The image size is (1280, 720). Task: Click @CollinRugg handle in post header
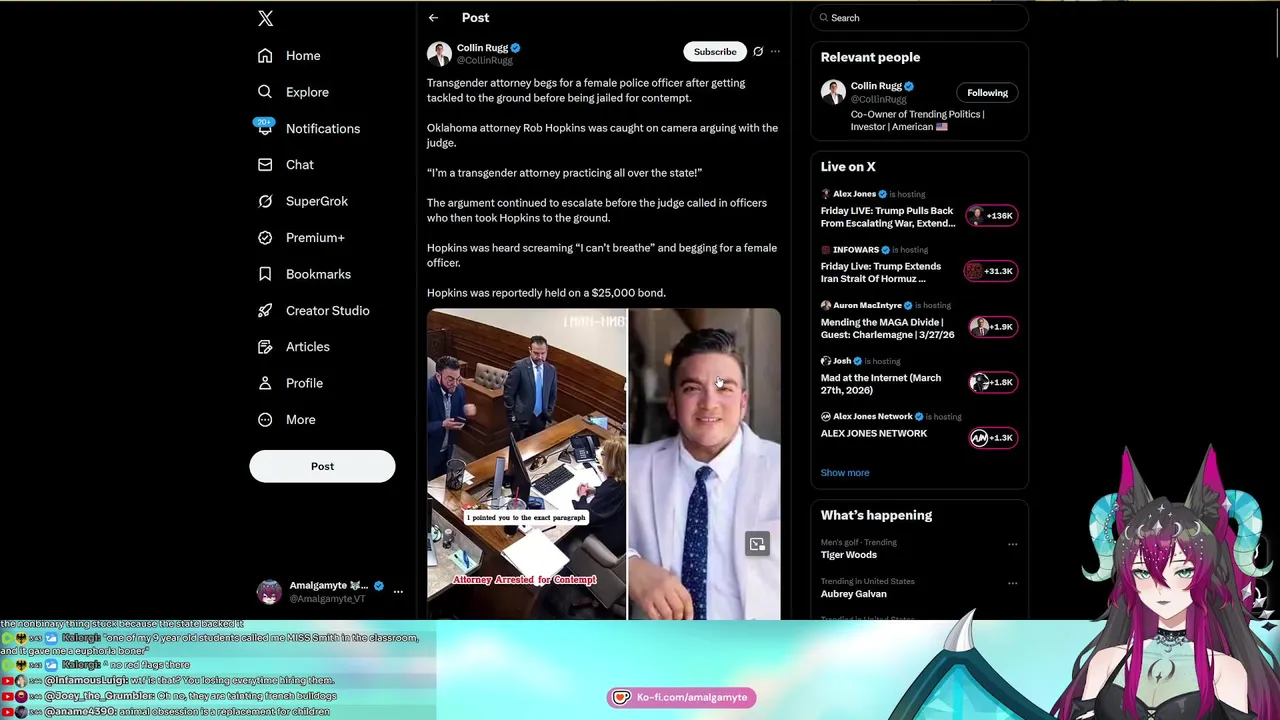[485, 61]
